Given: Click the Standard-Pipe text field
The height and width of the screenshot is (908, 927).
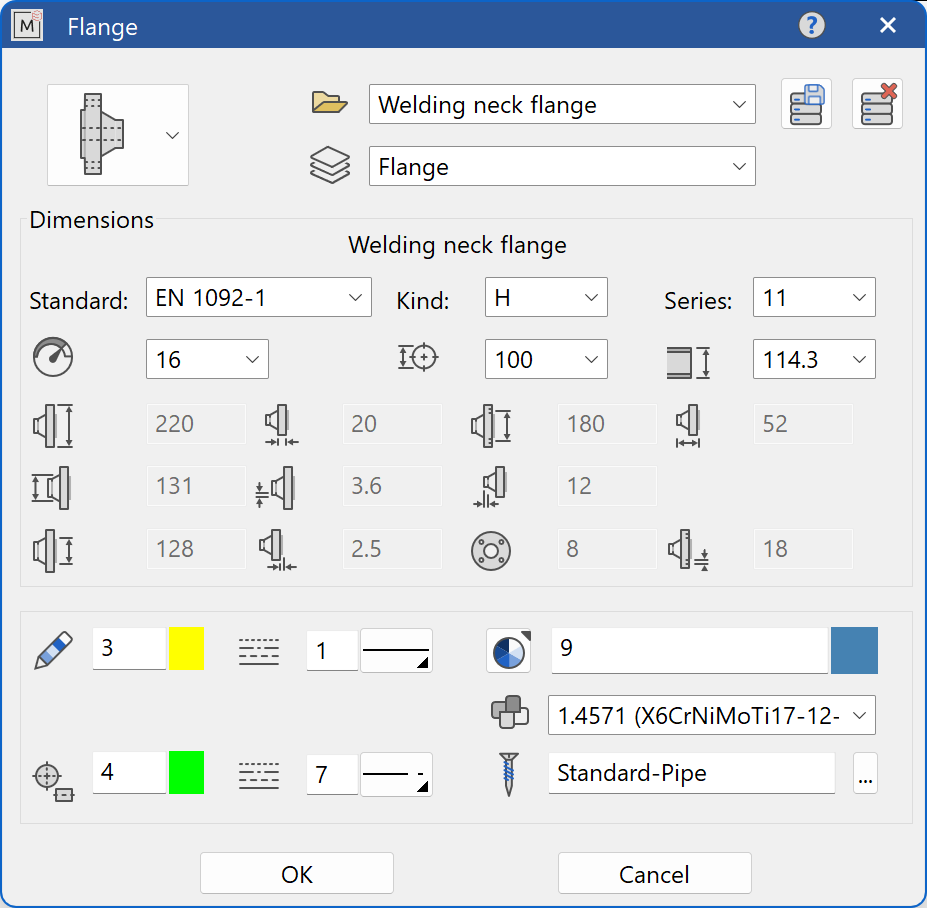Looking at the screenshot, I should point(692,773).
